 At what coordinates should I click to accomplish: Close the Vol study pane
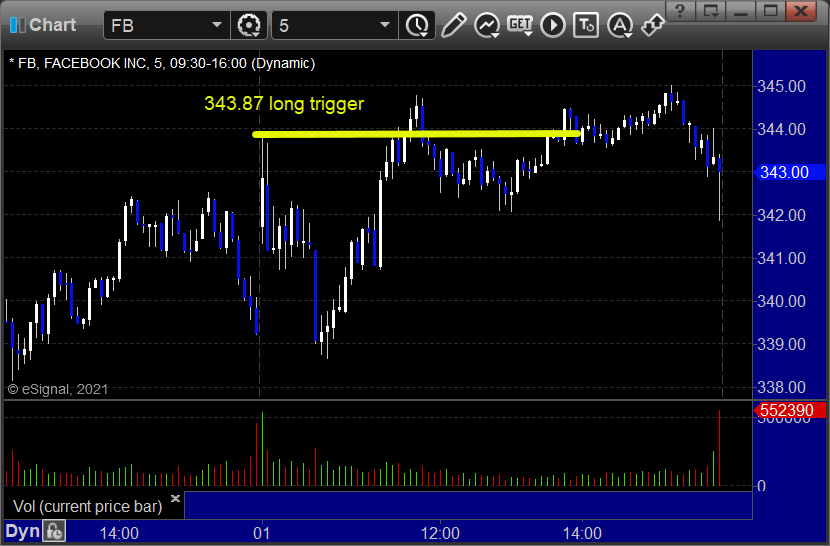pos(176,498)
